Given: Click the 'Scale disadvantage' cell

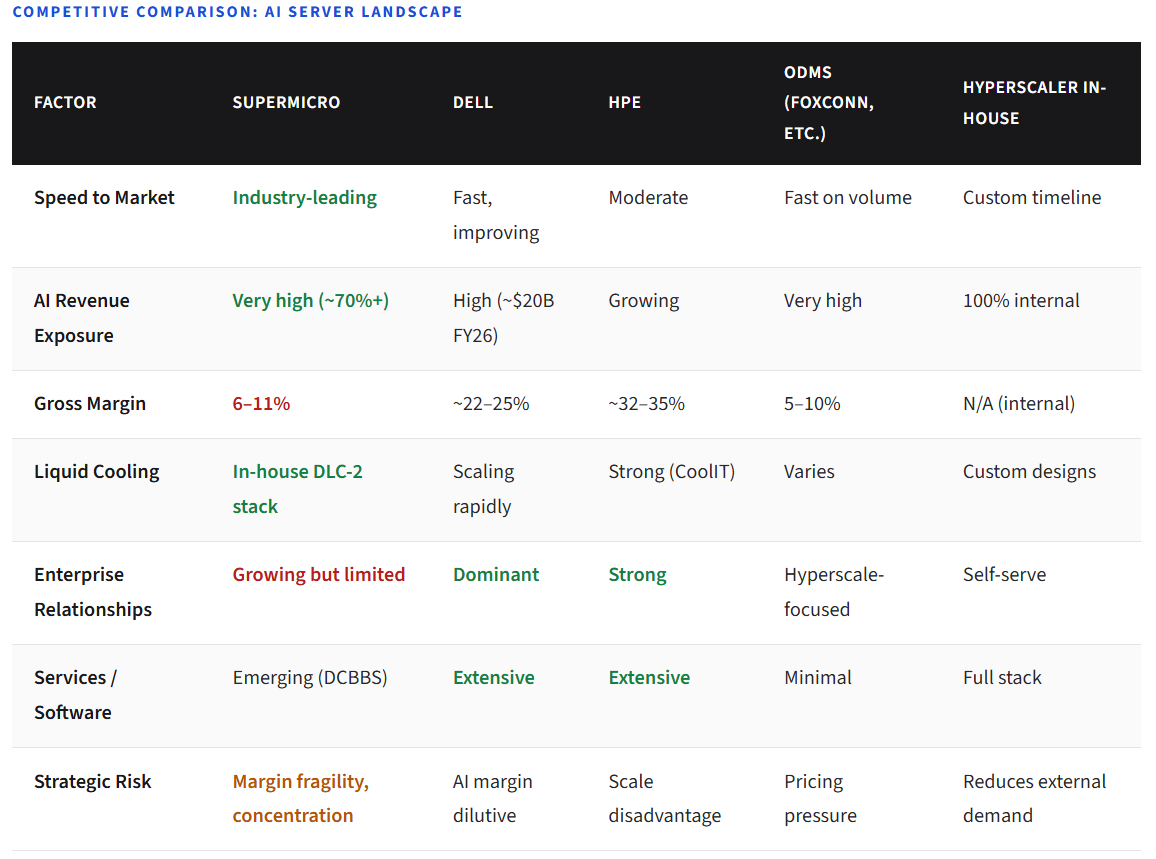Looking at the screenshot, I should 664,799.
